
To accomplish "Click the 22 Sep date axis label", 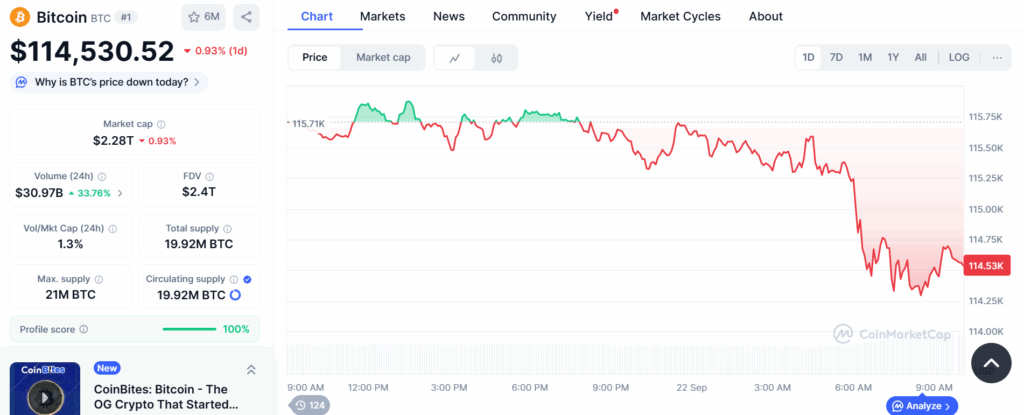I will (x=692, y=388).
